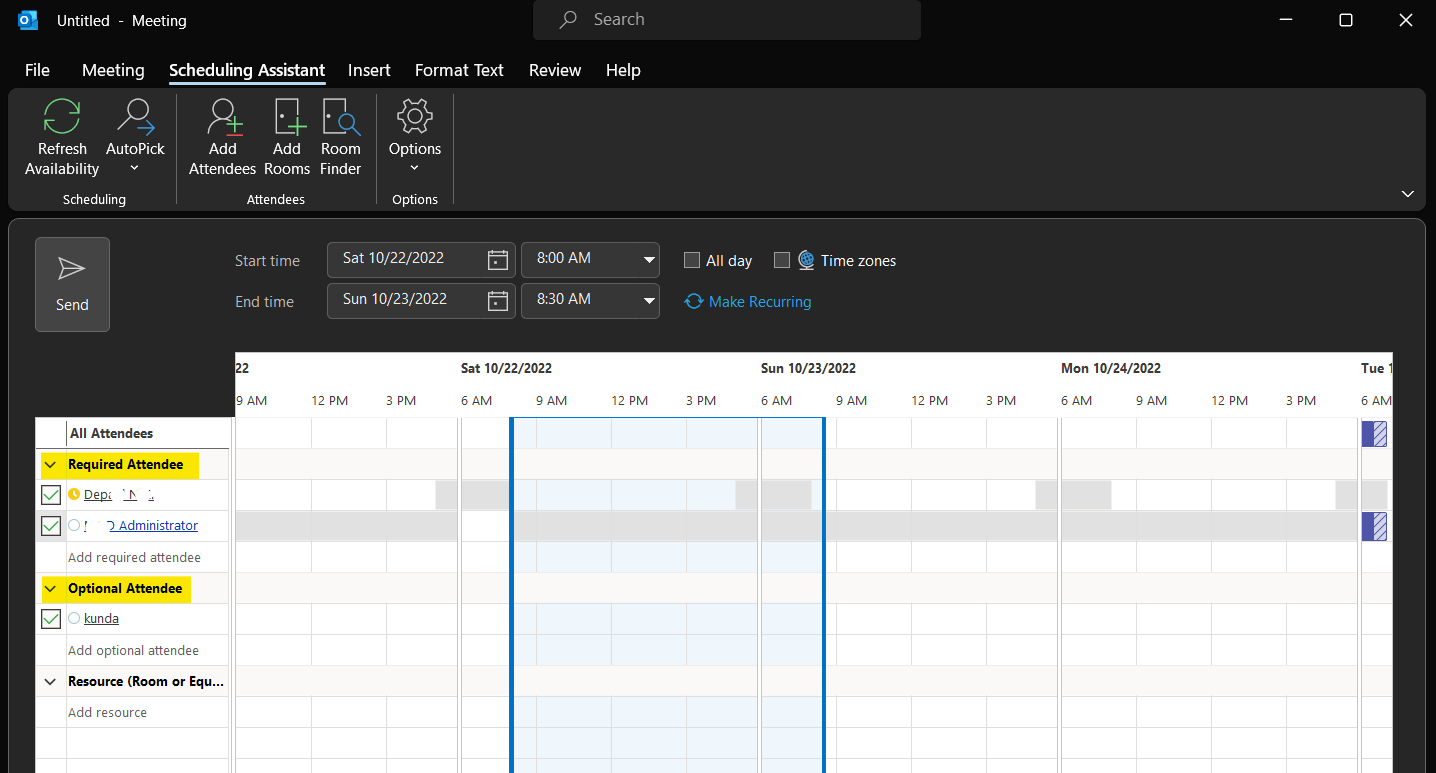Collapse the Required Attendee group

pos(50,464)
